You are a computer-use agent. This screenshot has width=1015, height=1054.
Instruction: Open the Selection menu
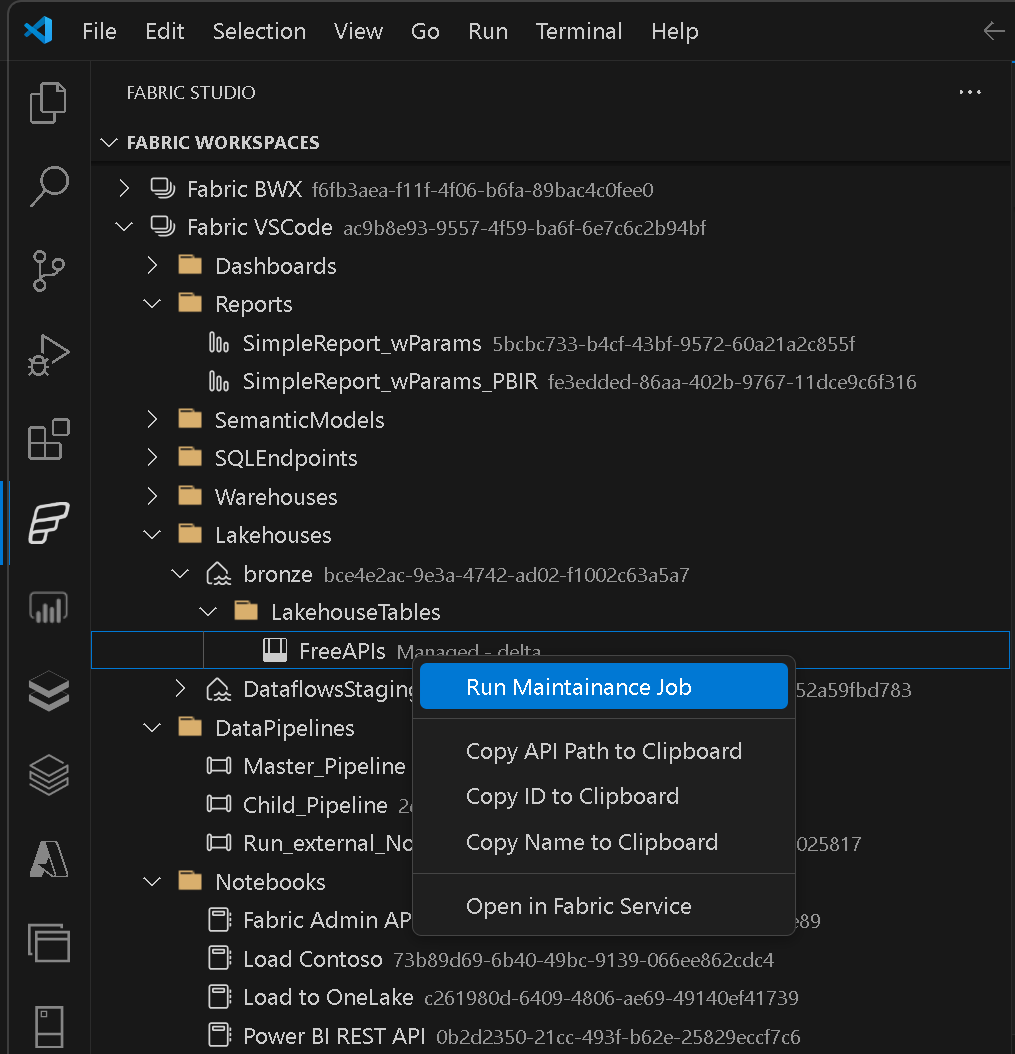tap(259, 31)
